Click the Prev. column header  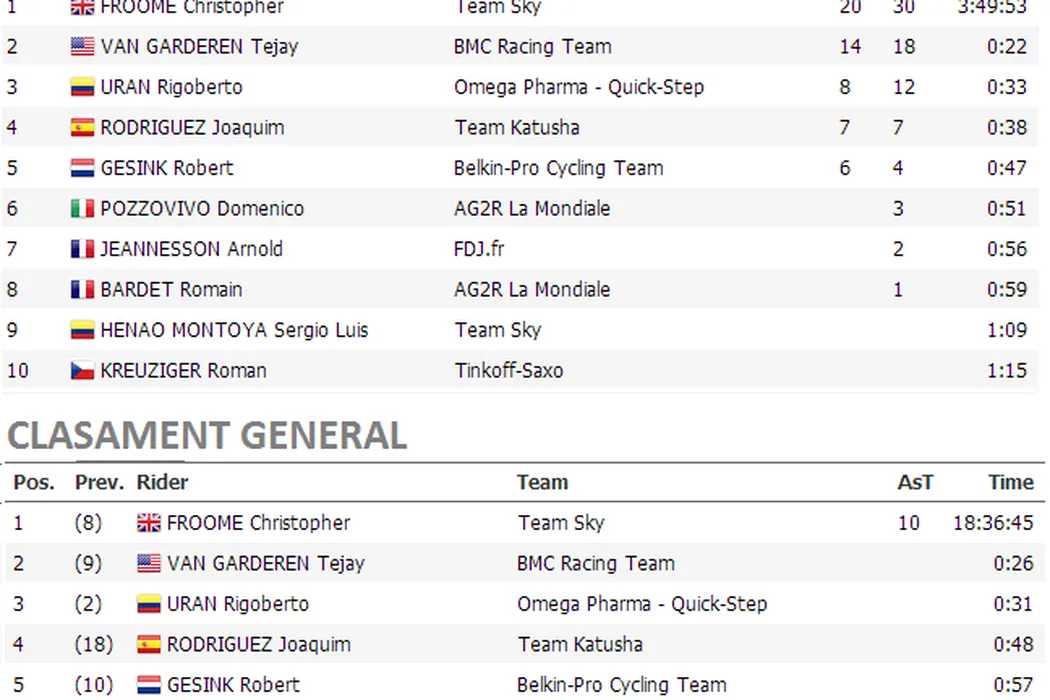99,483
